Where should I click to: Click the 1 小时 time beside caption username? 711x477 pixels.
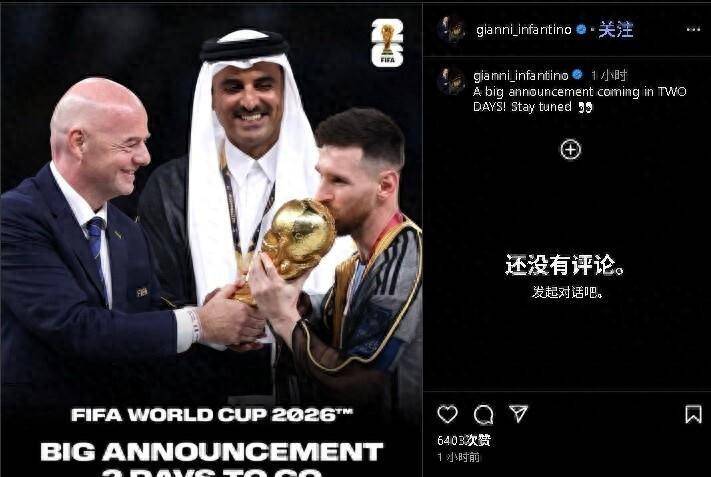(x=609, y=75)
